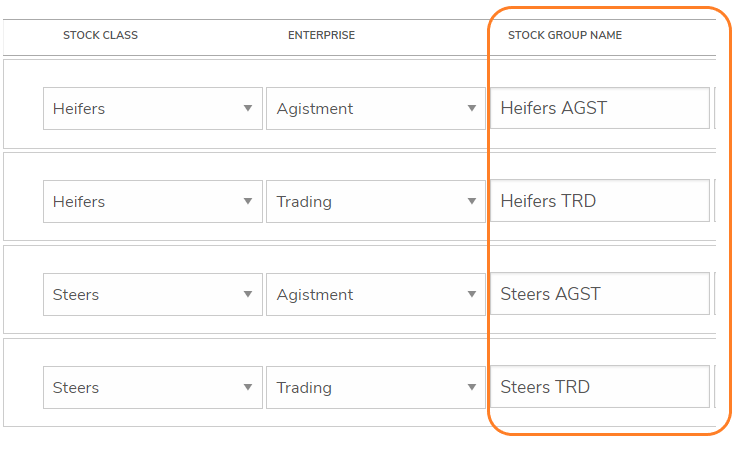733x450 pixels.
Task: Click into the Steers TRD name field
Action: click(599, 387)
